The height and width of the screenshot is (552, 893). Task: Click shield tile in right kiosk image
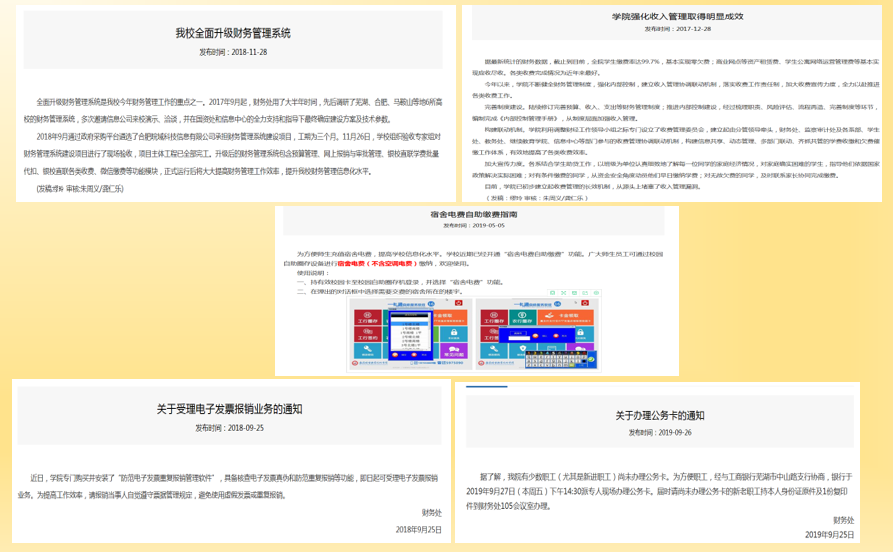pos(523,350)
